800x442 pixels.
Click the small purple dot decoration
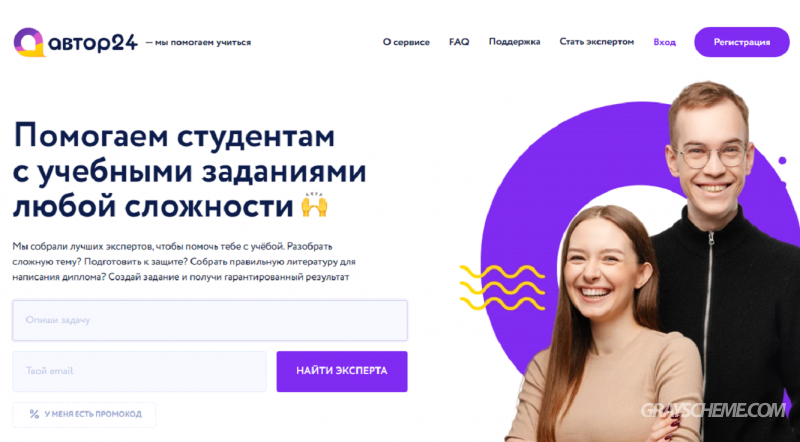[x=782, y=161]
